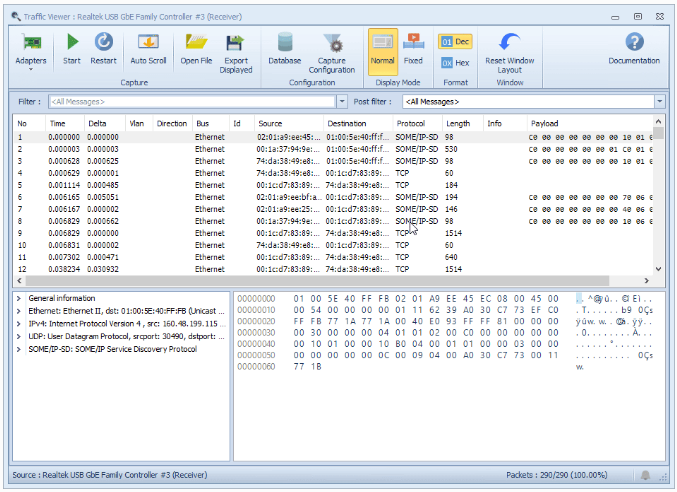This screenshot has width=677, height=492.
Task: Sort by the Protocol column header
Action: coord(417,123)
